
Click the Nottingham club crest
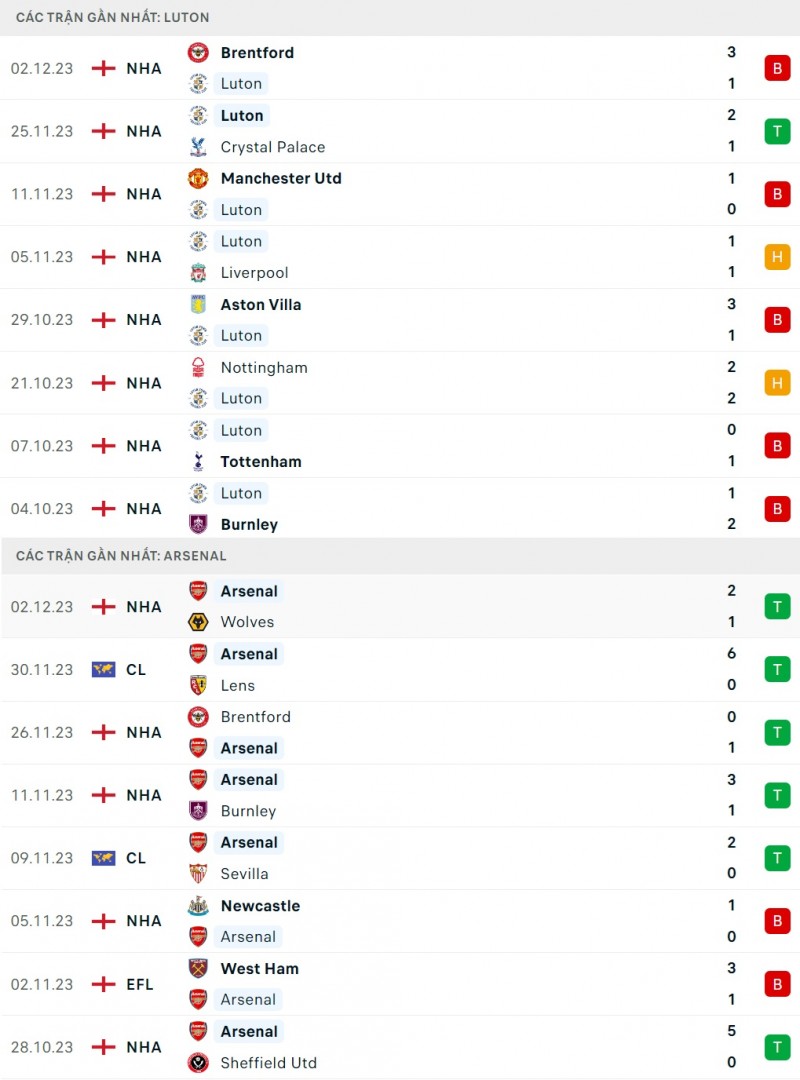click(x=198, y=367)
